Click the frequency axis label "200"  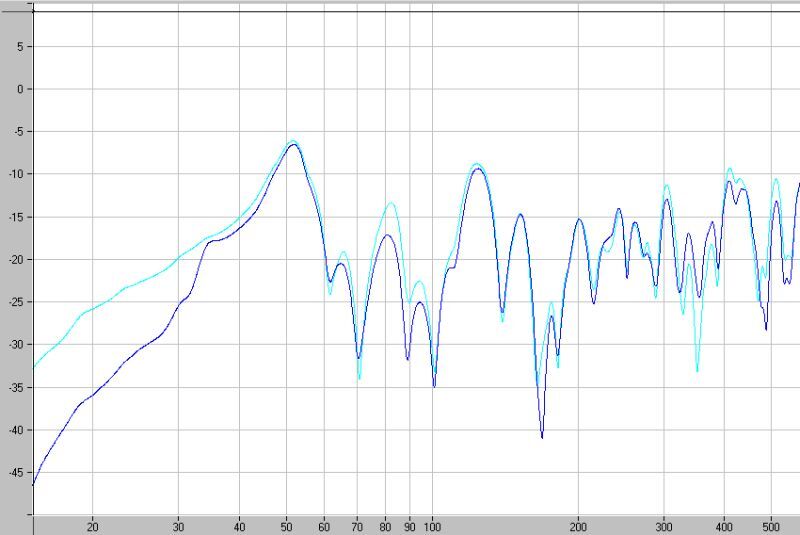tap(578, 527)
